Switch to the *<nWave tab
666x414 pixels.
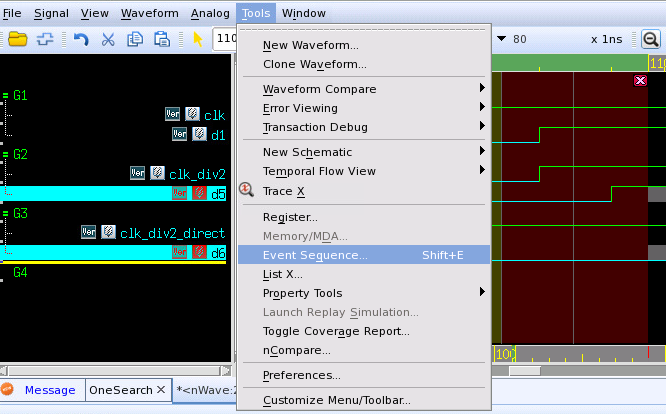[x=206, y=390]
